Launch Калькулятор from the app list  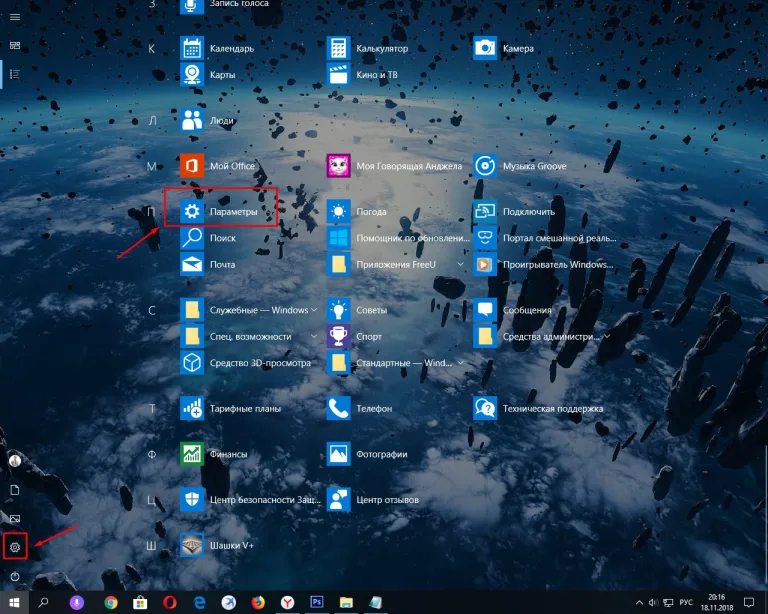(367, 48)
